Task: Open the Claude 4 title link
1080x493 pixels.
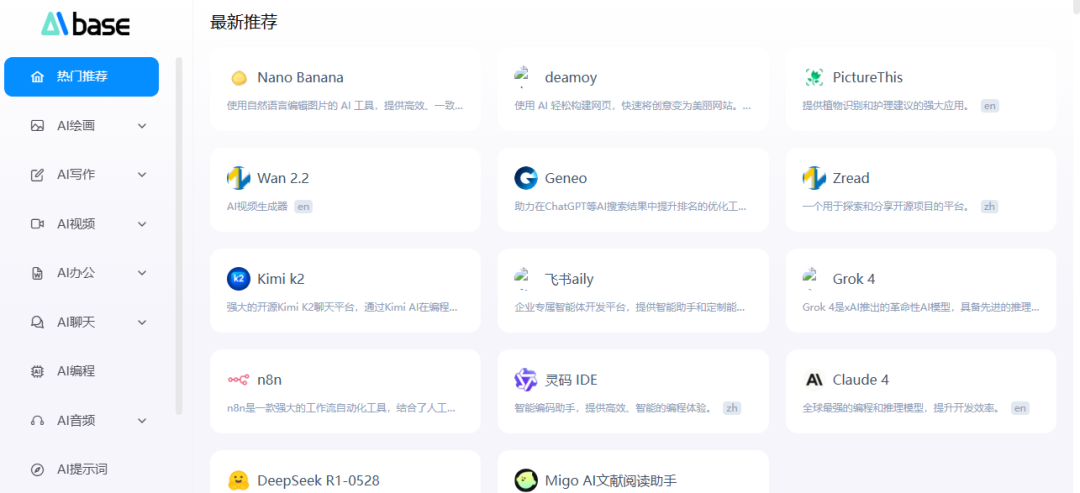Action: click(860, 380)
